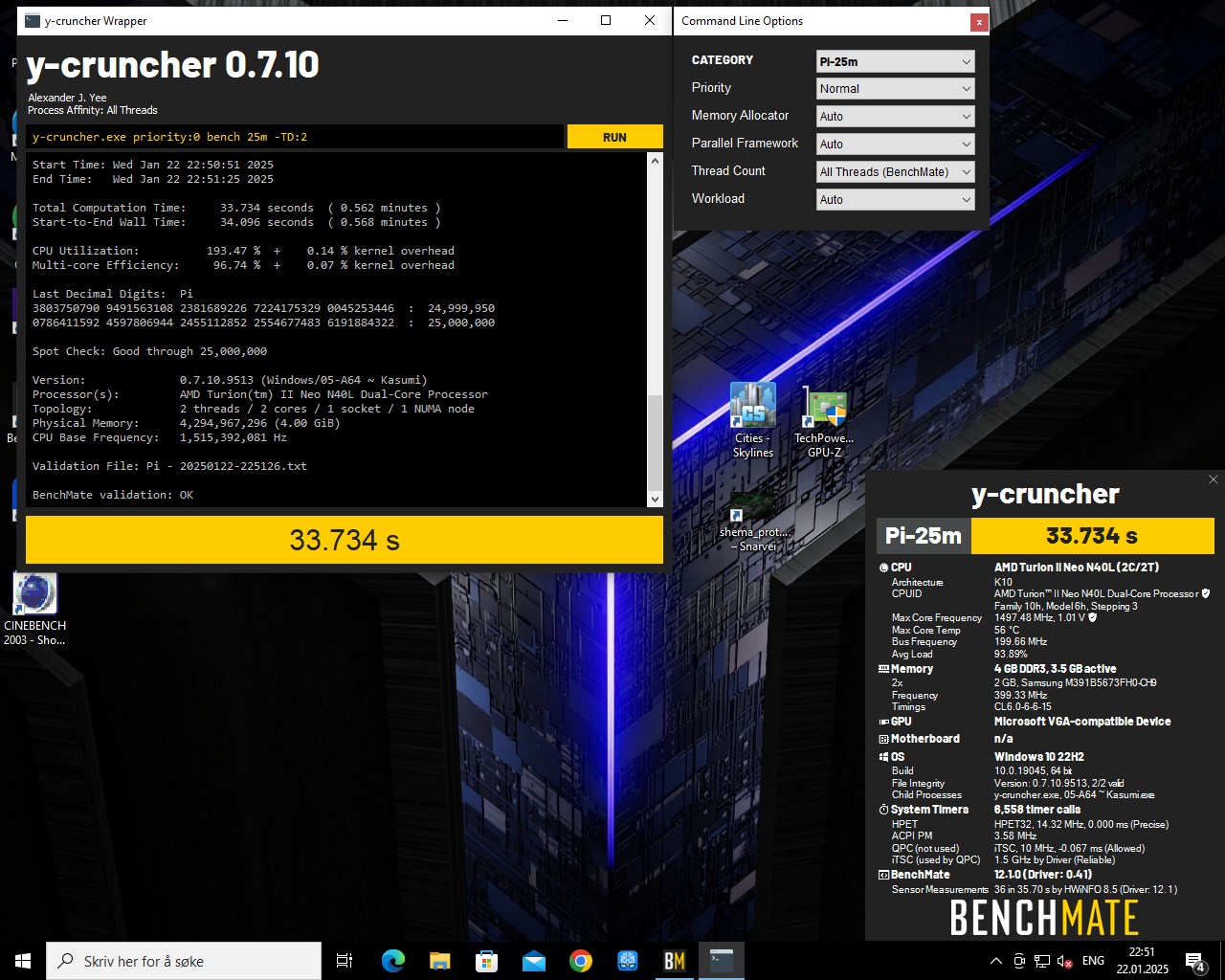Click the yellow 33.734 s result bar
This screenshot has width=1225, height=980.
coord(345,540)
